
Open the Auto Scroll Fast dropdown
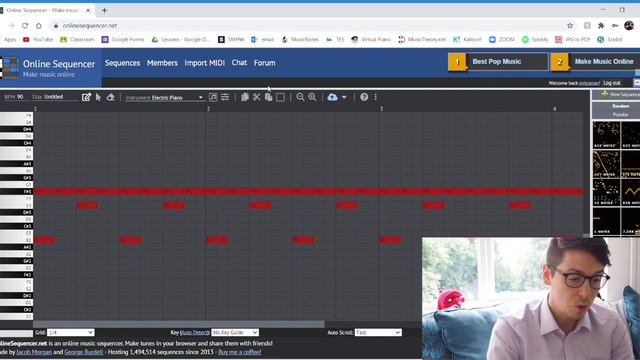[378, 332]
